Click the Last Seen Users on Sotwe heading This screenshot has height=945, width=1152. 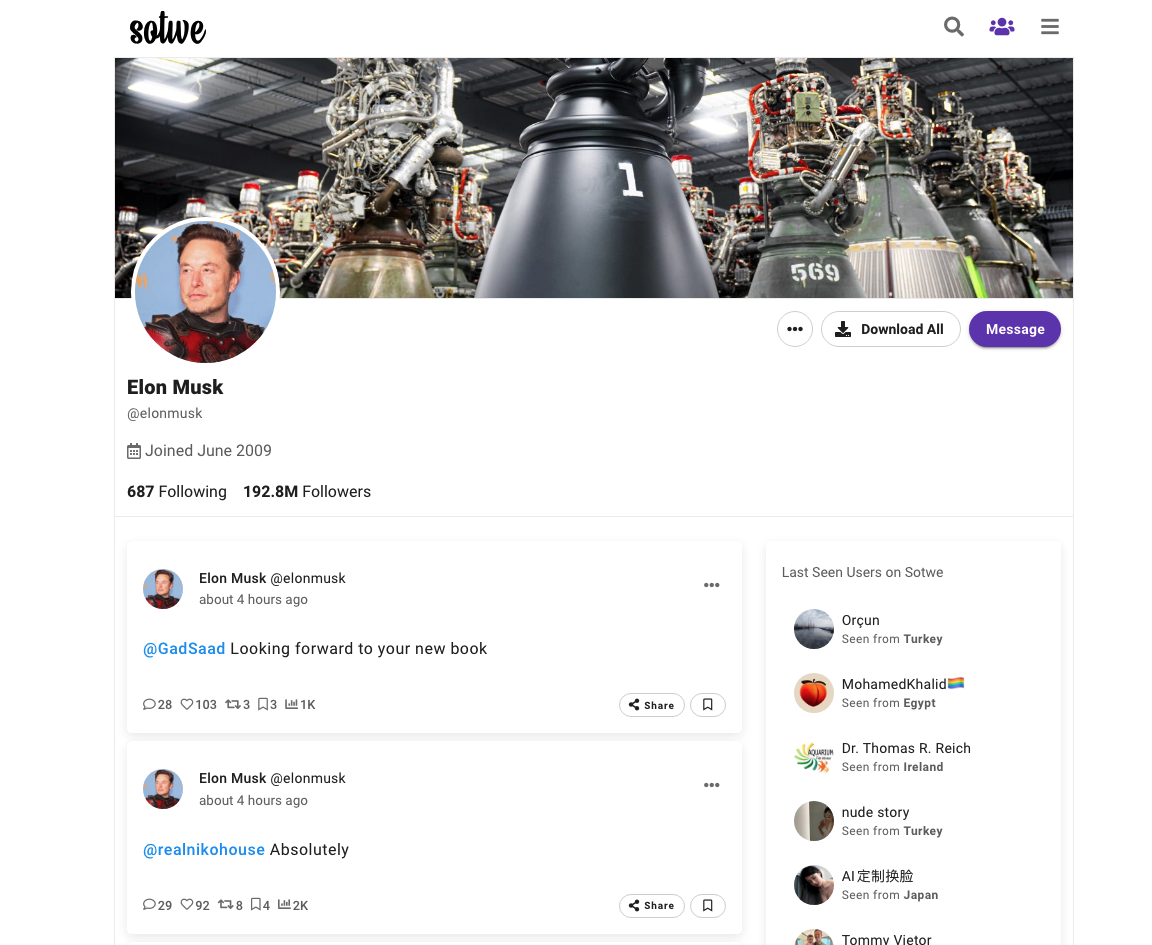click(862, 572)
